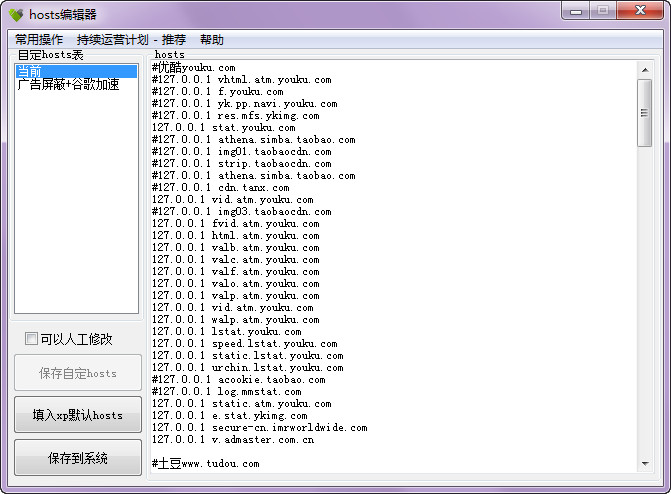Click the static.lstat.youku.com line
This screenshot has width=671, height=494.
[248, 355]
